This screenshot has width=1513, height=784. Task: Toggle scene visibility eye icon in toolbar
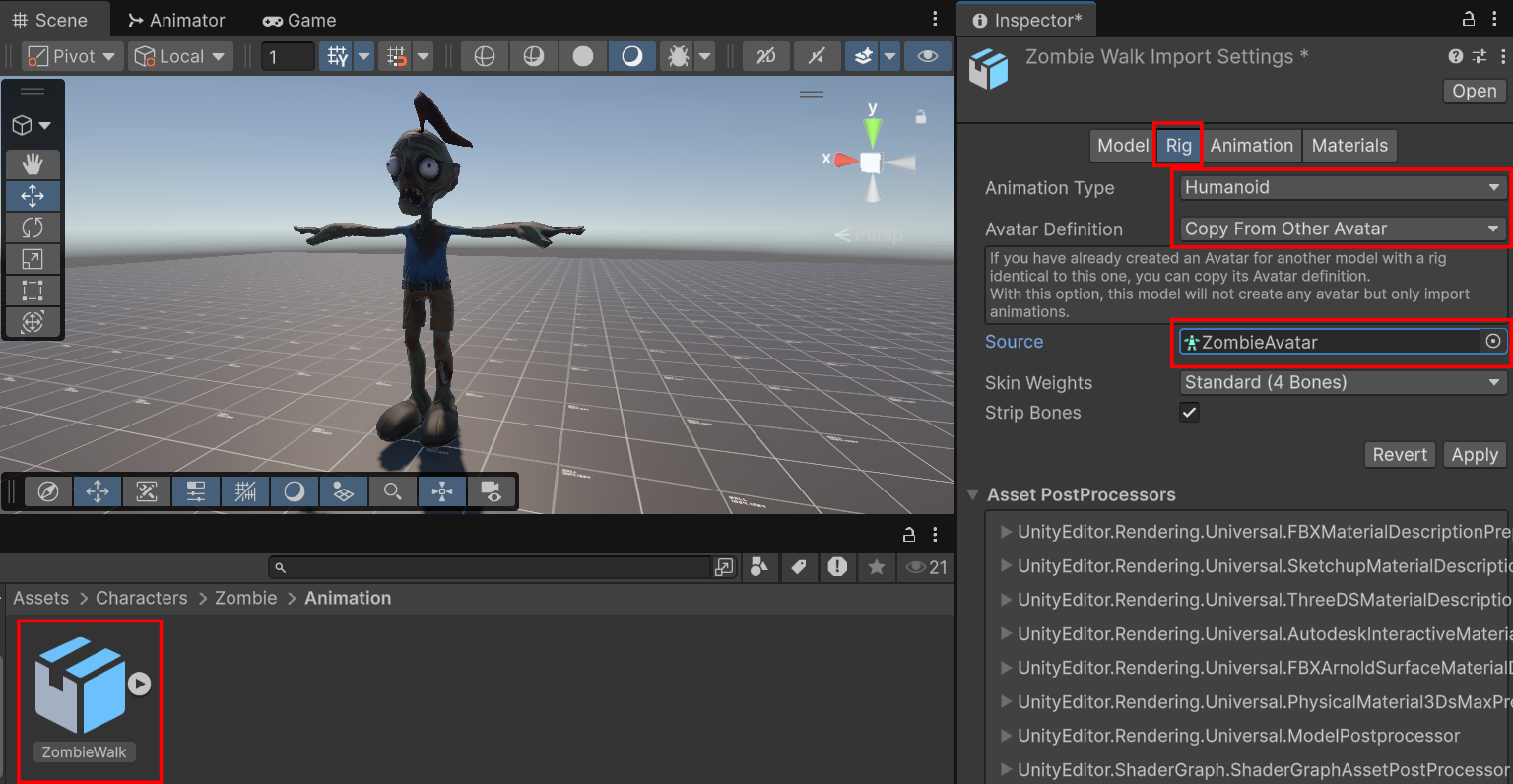(927, 56)
